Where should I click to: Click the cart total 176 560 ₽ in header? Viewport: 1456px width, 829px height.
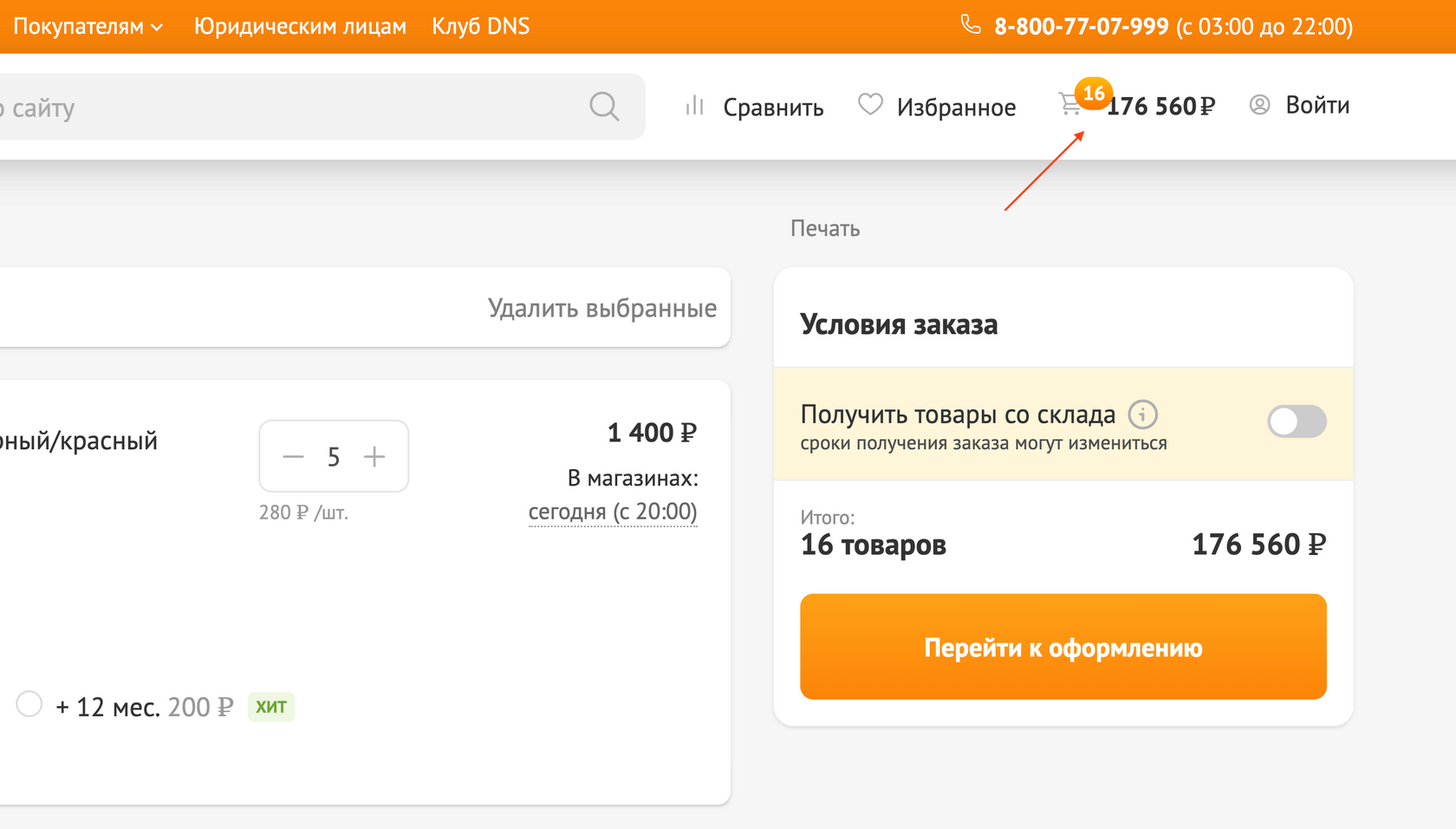tap(1161, 106)
